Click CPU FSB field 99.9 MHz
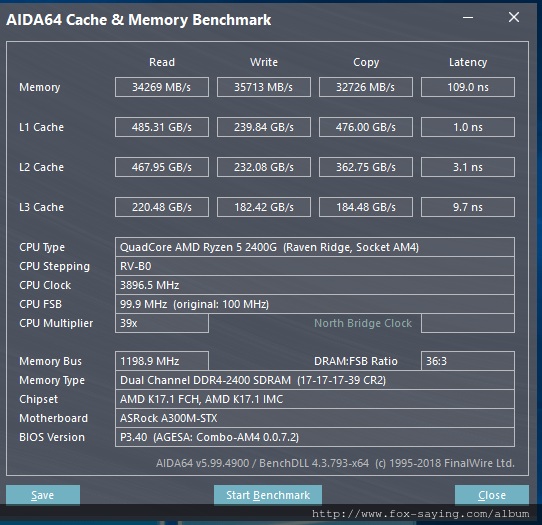542x525 pixels. pyautogui.click(x=315, y=304)
